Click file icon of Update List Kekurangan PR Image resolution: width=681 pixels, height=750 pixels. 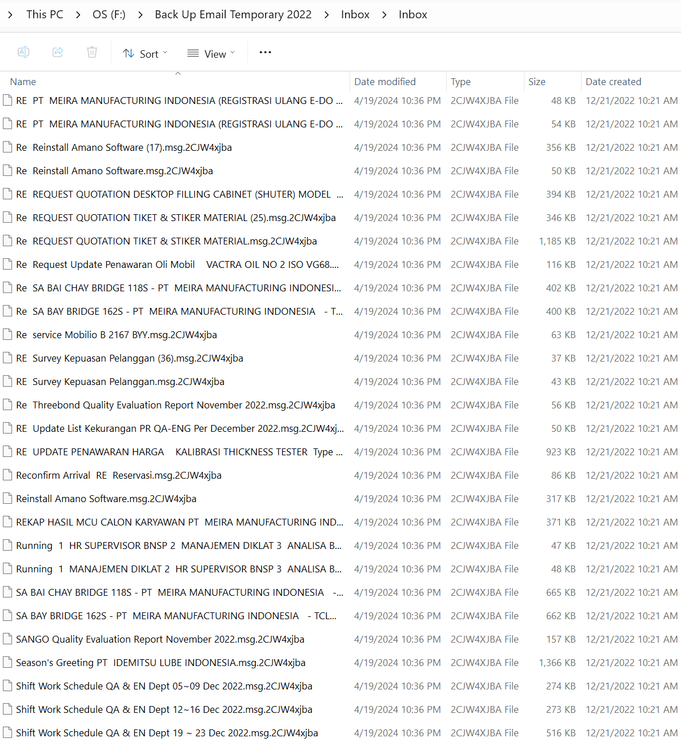pyautogui.click(x=7, y=429)
